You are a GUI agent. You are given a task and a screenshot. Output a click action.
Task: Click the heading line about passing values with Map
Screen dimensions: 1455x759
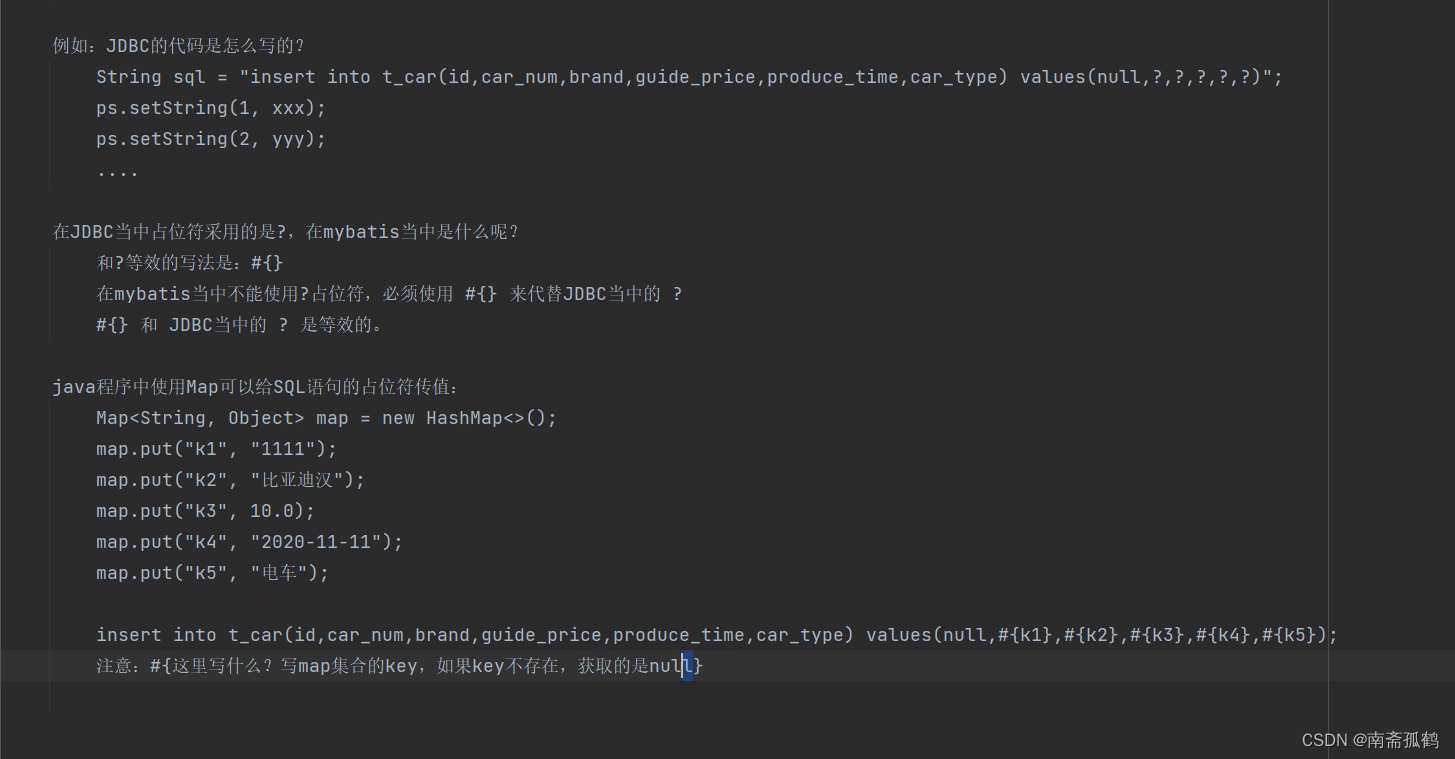pyautogui.click(x=255, y=387)
